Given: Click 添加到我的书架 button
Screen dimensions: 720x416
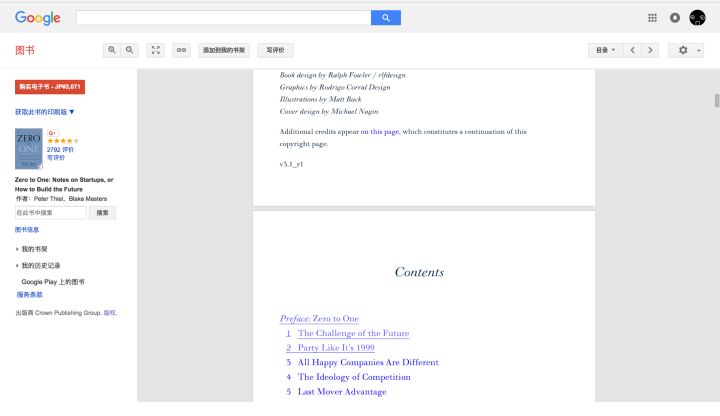Looking at the screenshot, I should pyautogui.click(x=224, y=50).
